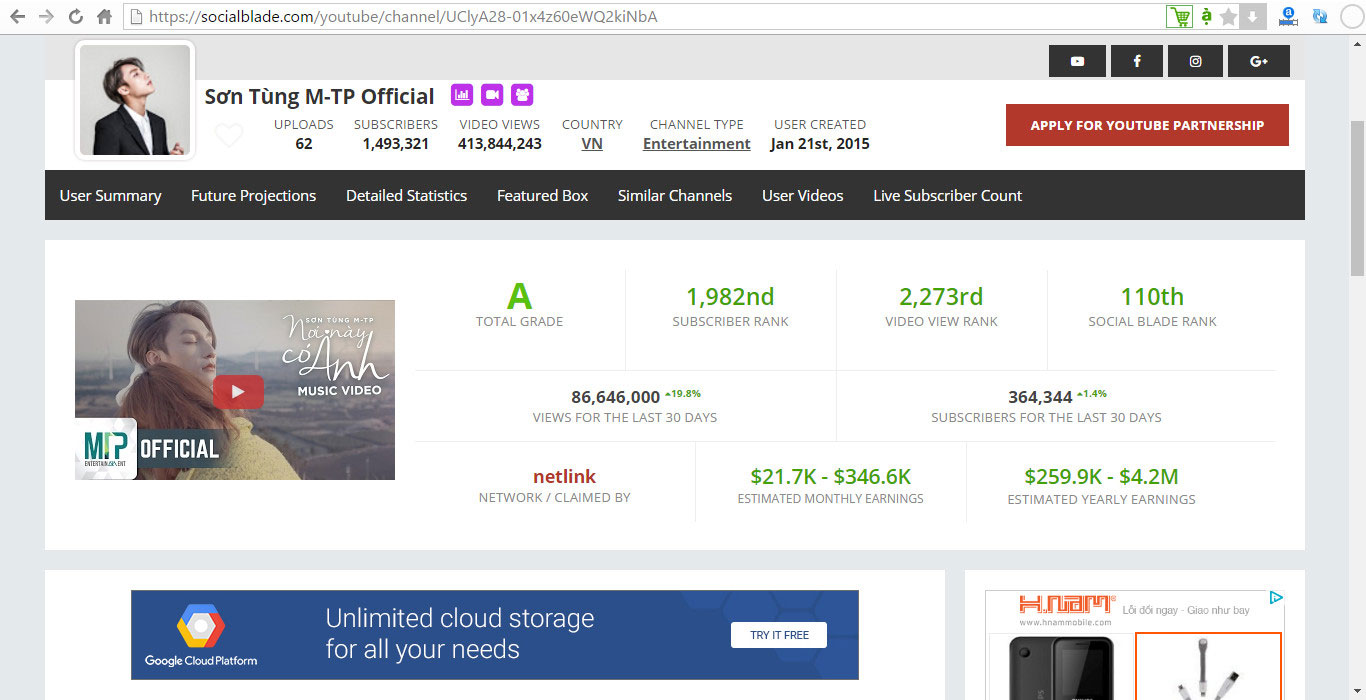Click the browser forward arrow

46,17
